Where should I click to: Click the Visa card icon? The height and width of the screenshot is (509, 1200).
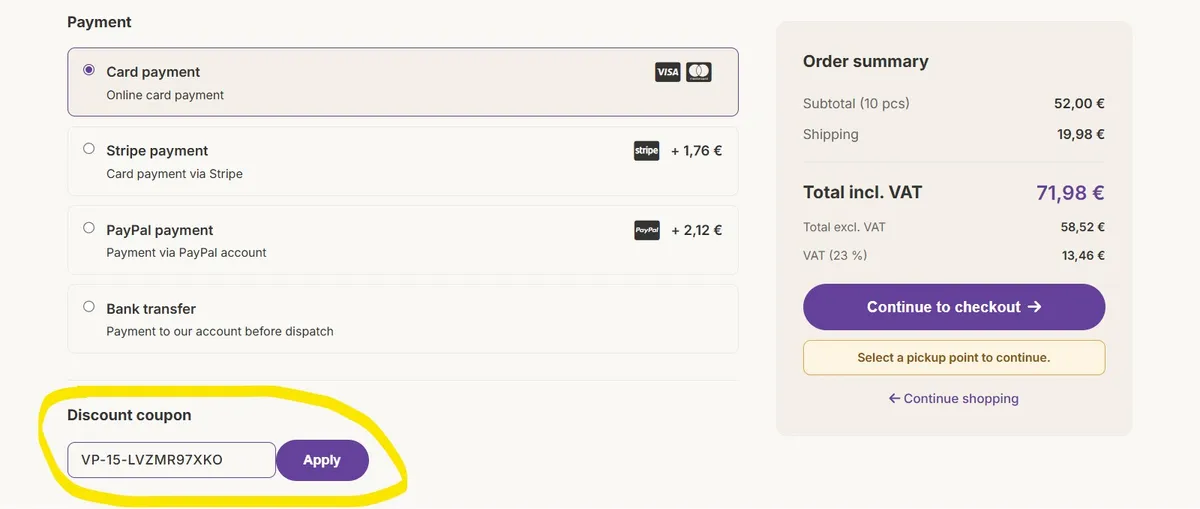coord(667,72)
